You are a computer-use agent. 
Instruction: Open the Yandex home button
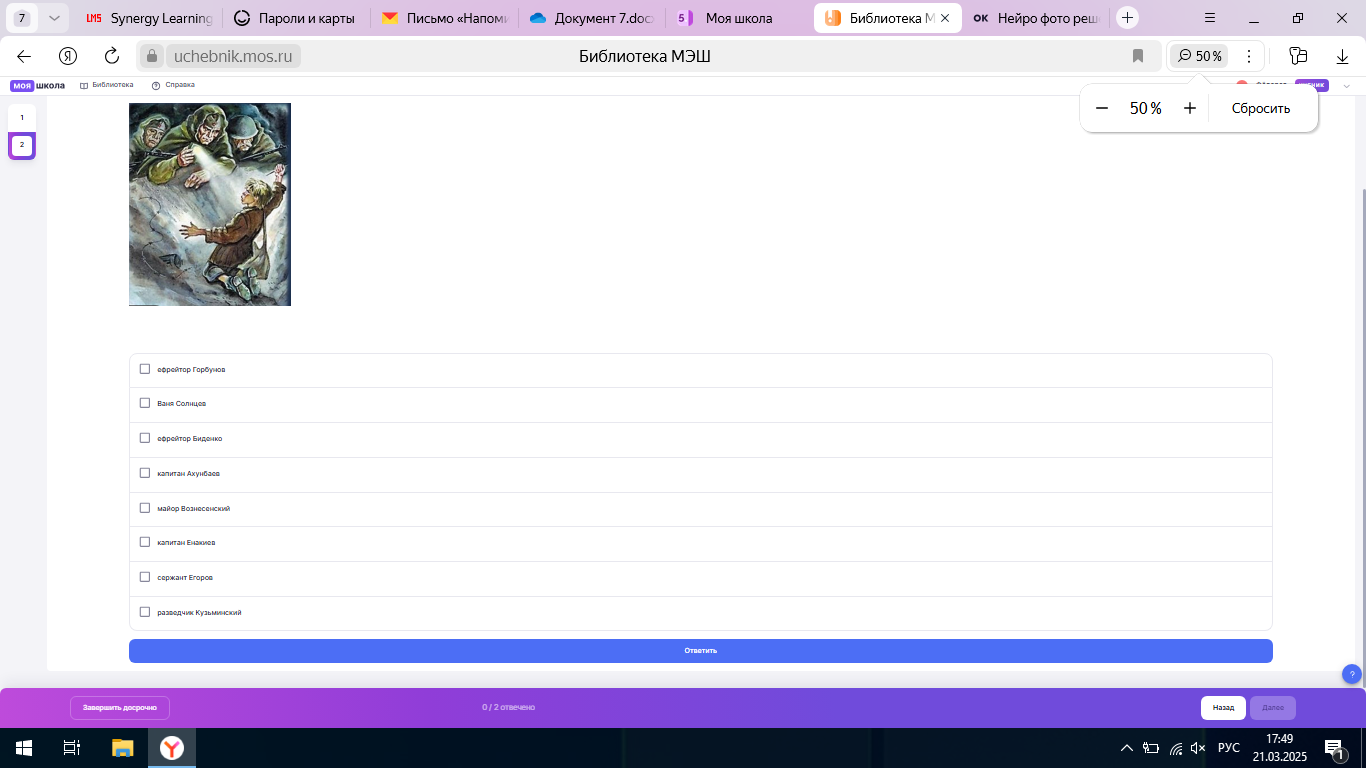[68, 56]
